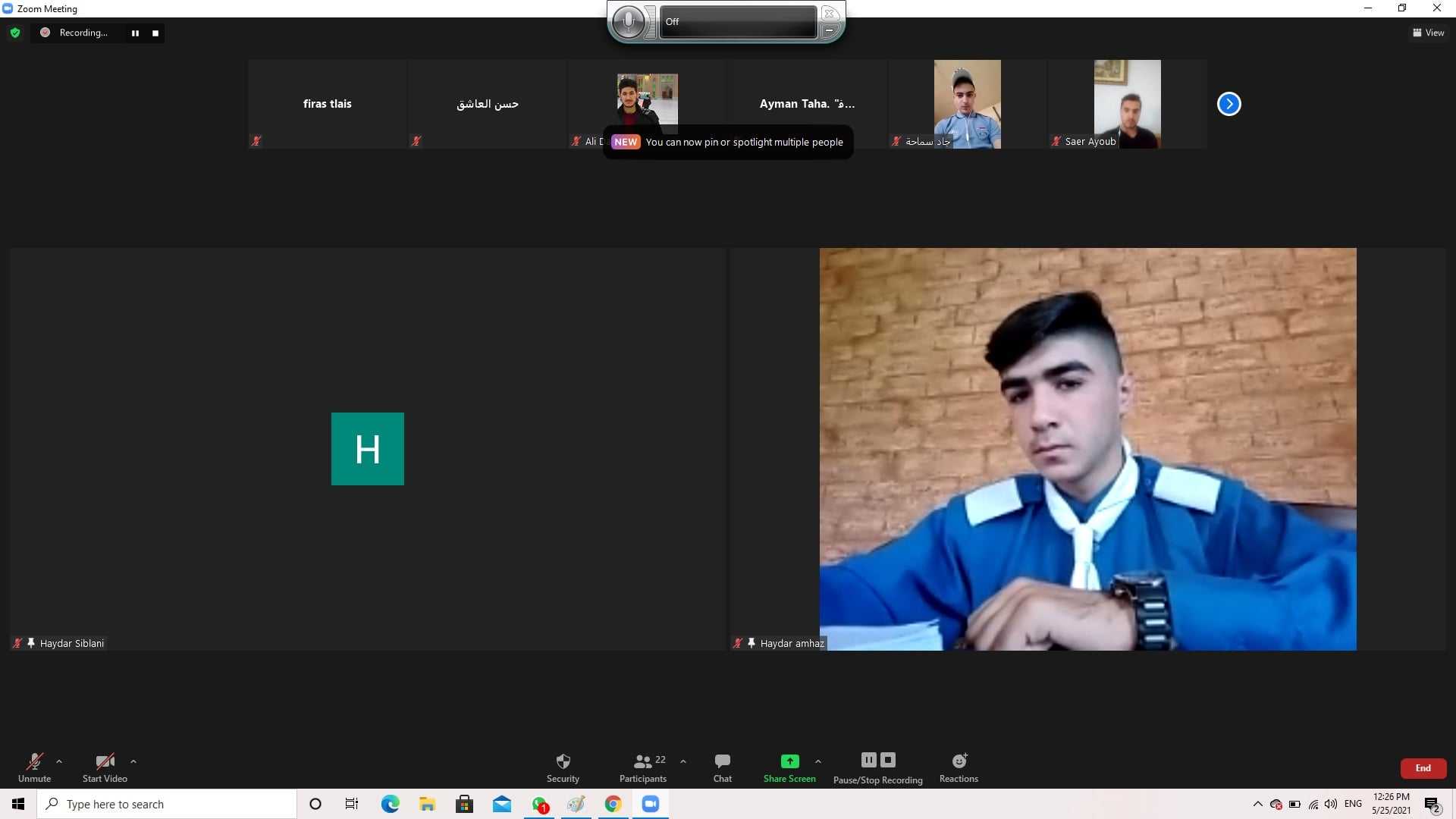Image resolution: width=1456 pixels, height=819 pixels.
Task: Click the speech recognition microphone button
Action: click(628, 22)
